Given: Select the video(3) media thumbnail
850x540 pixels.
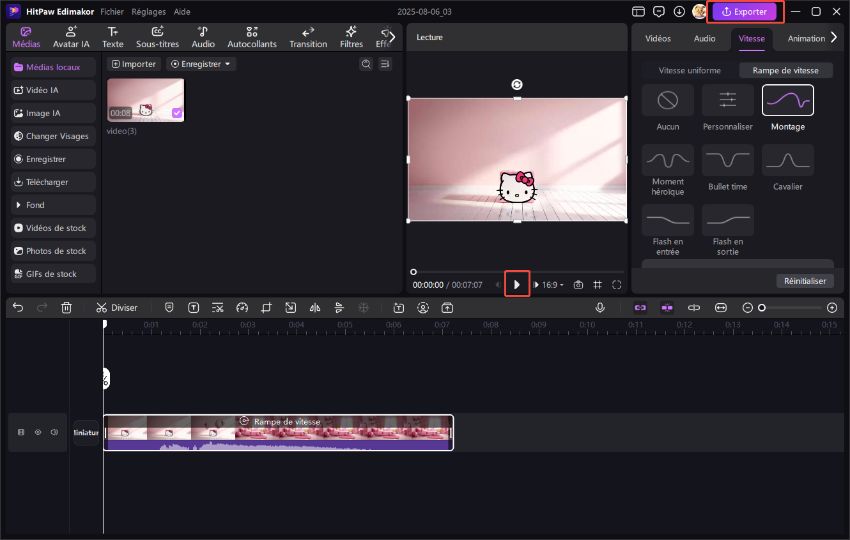Looking at the screenshot, I should pos(145,100).
